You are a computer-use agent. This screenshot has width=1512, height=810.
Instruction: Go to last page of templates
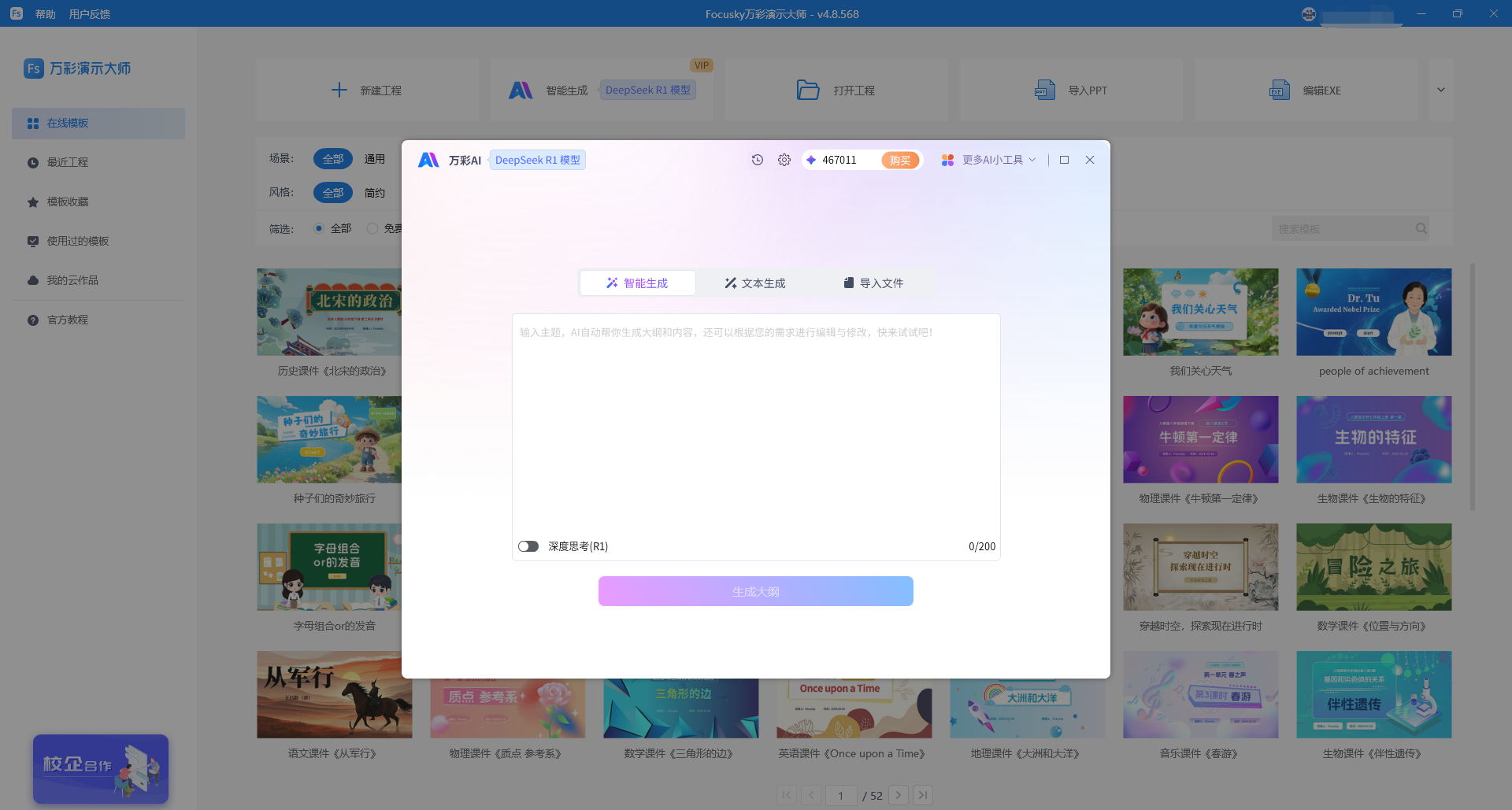[923, 795]
